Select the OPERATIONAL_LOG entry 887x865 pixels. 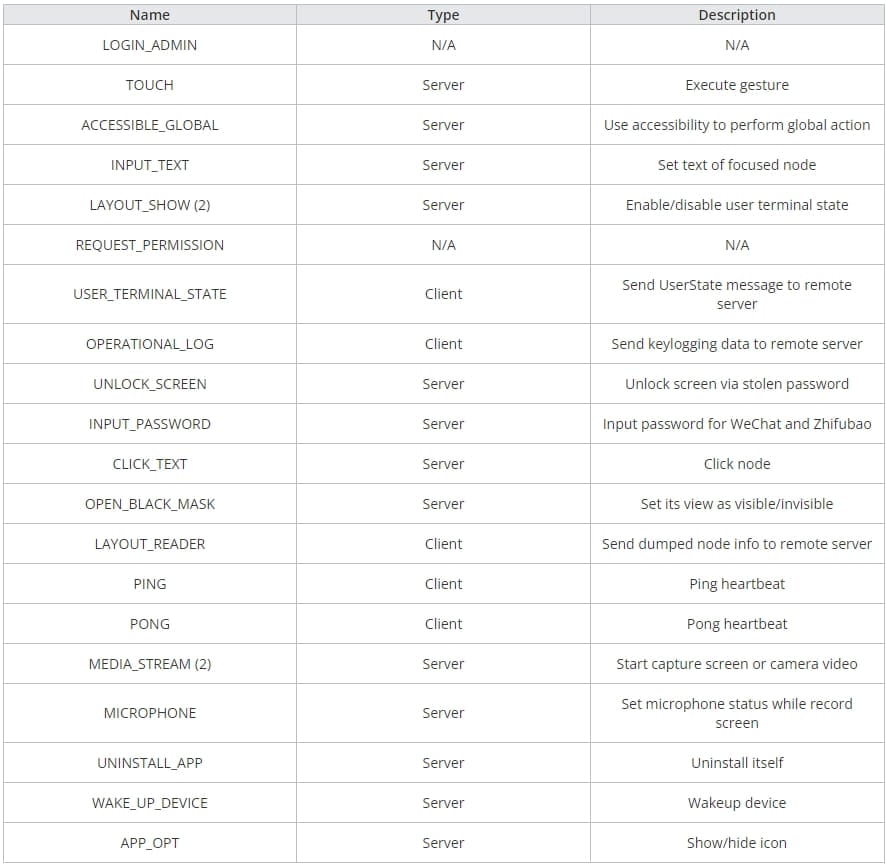tap(150, 344)
